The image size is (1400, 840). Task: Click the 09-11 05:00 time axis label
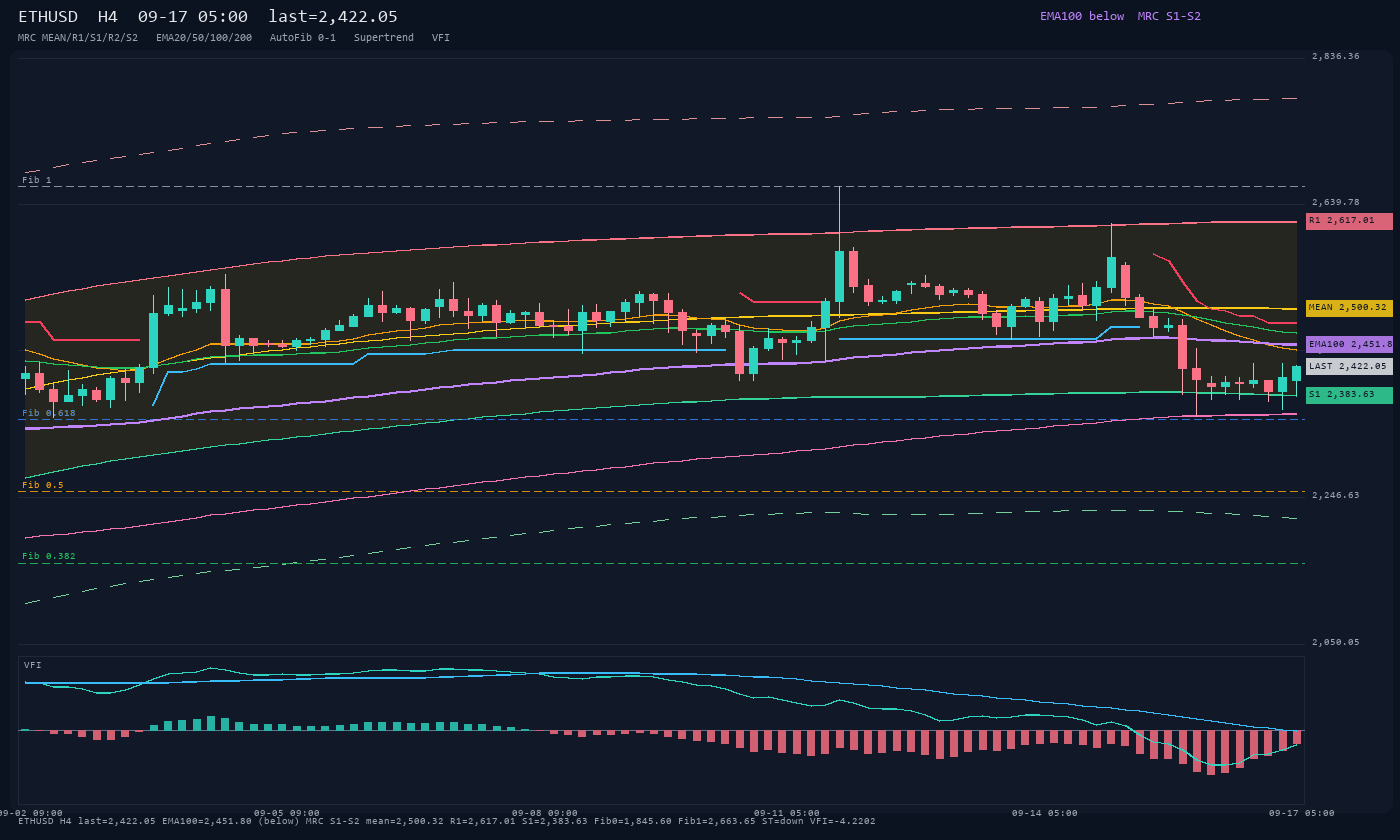pos(787,813)
